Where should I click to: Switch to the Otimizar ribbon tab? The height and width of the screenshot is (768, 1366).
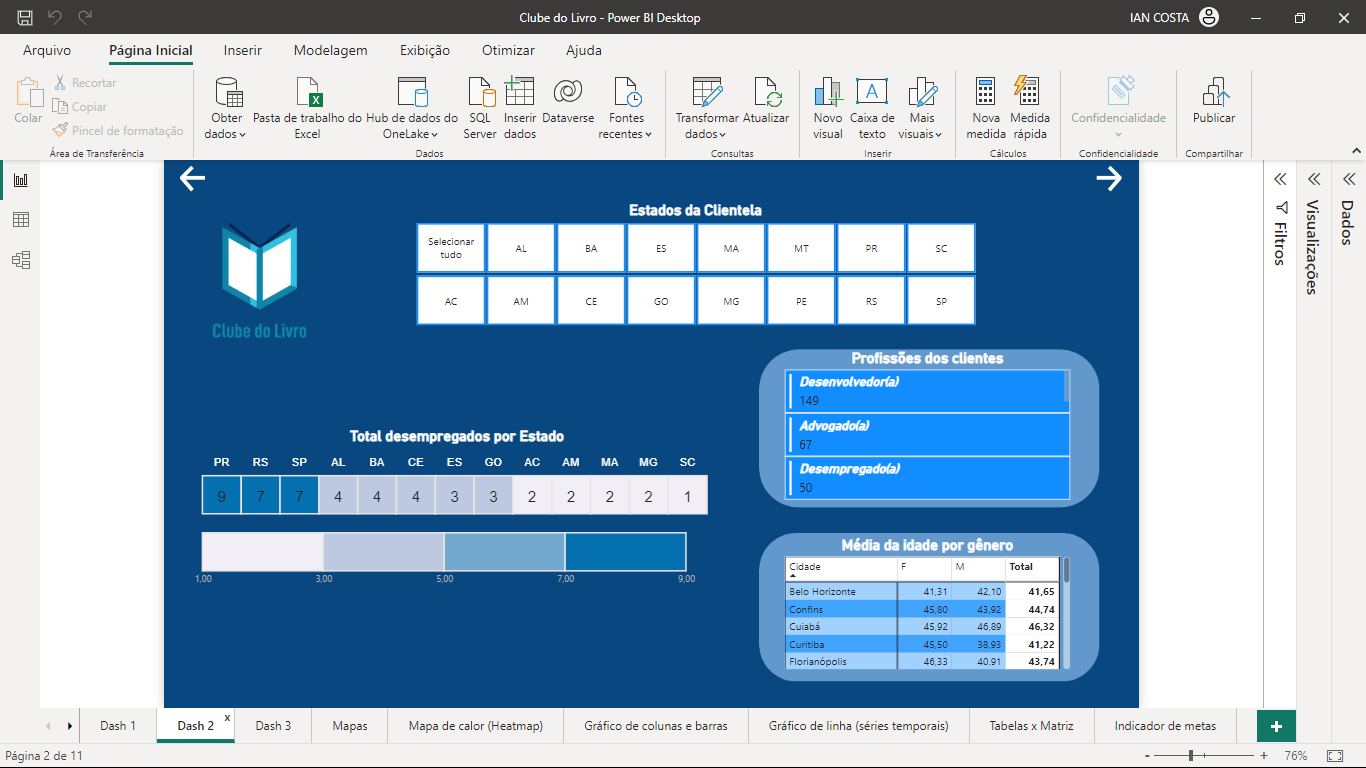point(508,50)
